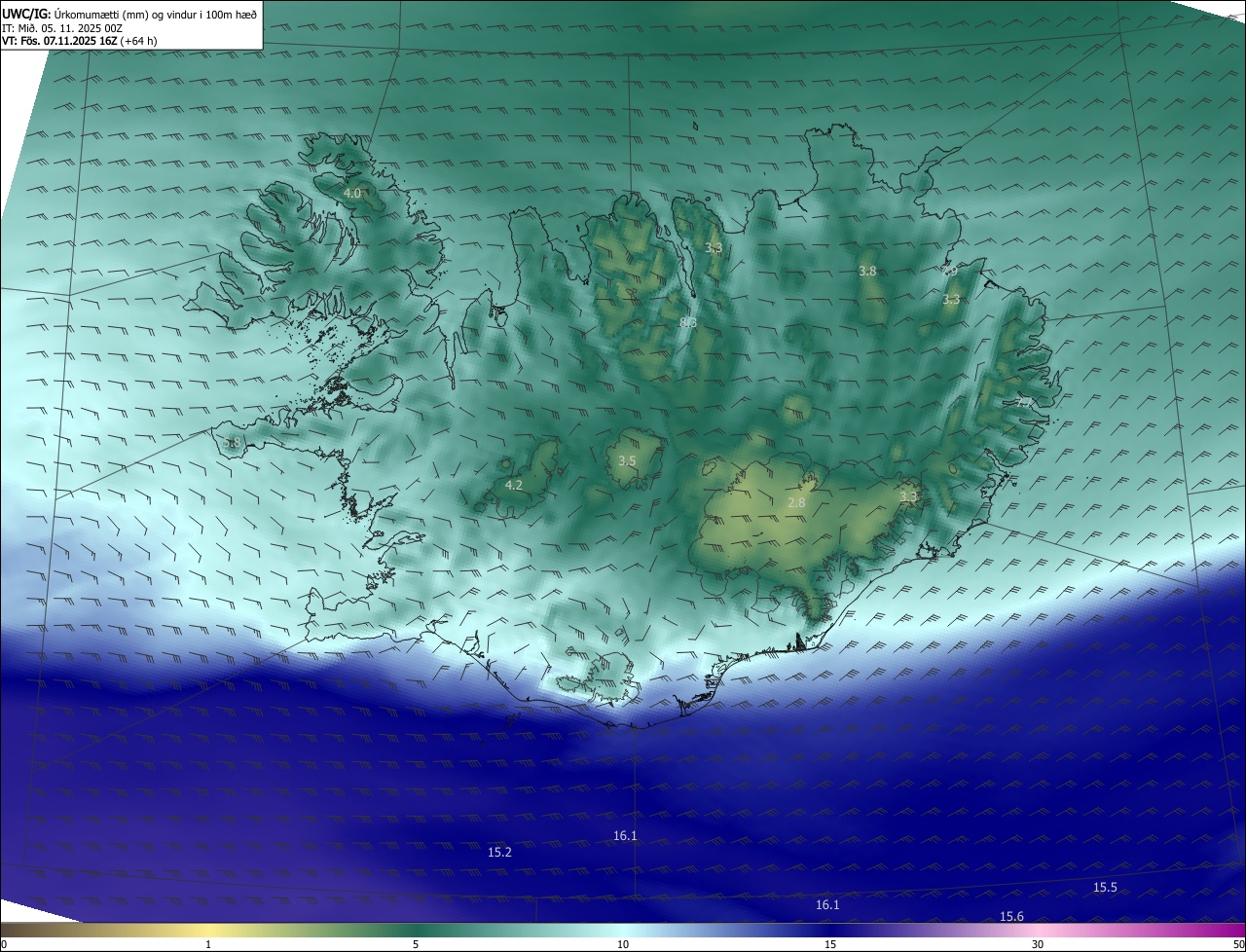This screenshot has height=952, width=1246.
Task: Click the VT: Fös. 07.11.2025 16Z line
Action: coord(80,41)
